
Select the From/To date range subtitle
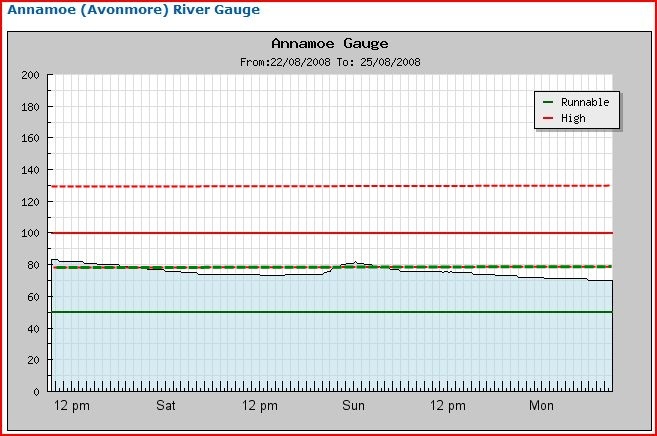(x=330, y=61)
